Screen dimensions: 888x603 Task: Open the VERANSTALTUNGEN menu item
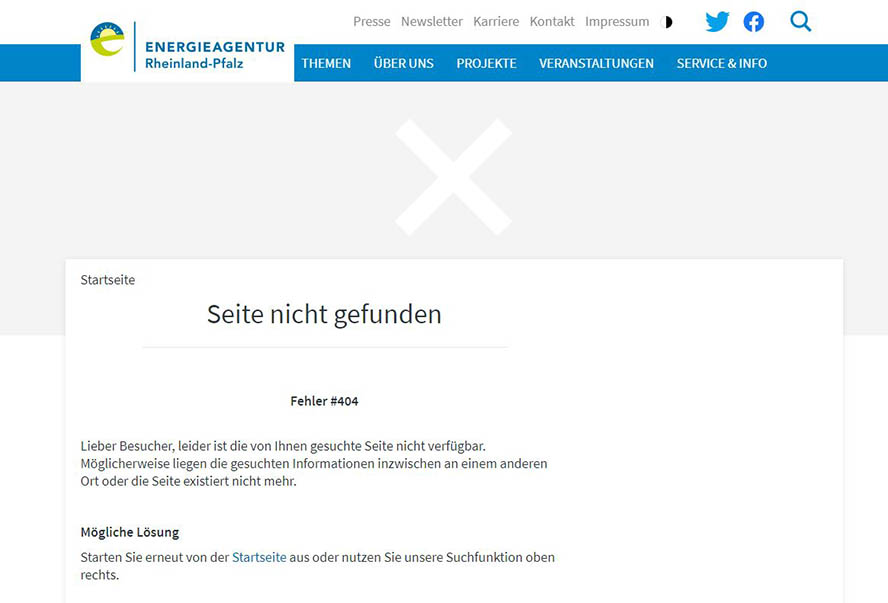596,63
